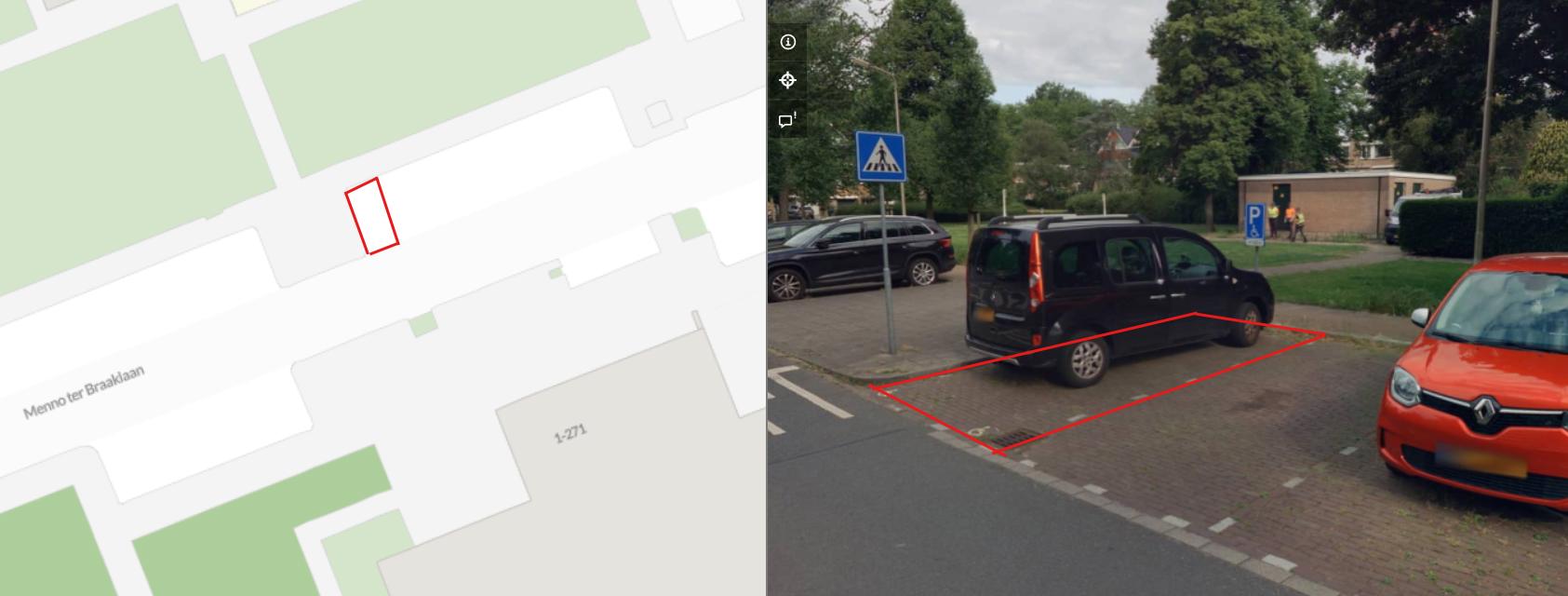Click the street drain inside red outline
Screen dimensions: 1568x596
1013,438
